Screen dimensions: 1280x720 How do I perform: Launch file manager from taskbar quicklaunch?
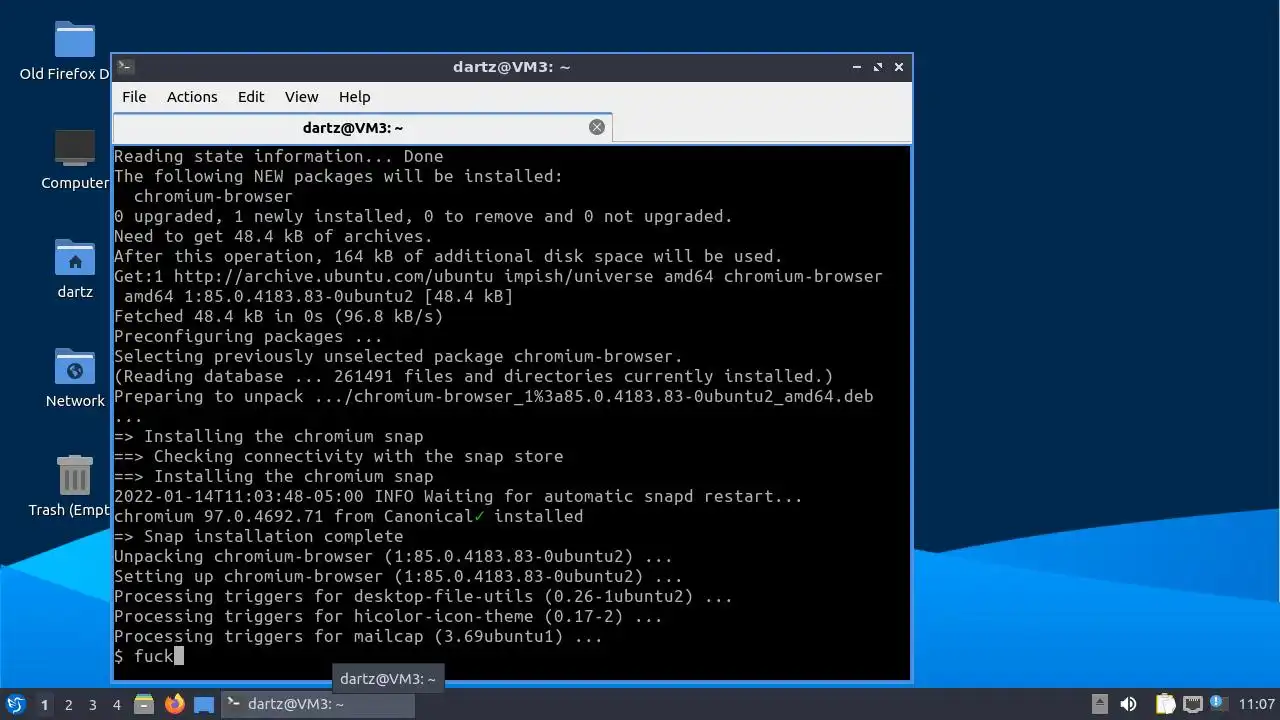pyautogui.click(x=144, y=704)
